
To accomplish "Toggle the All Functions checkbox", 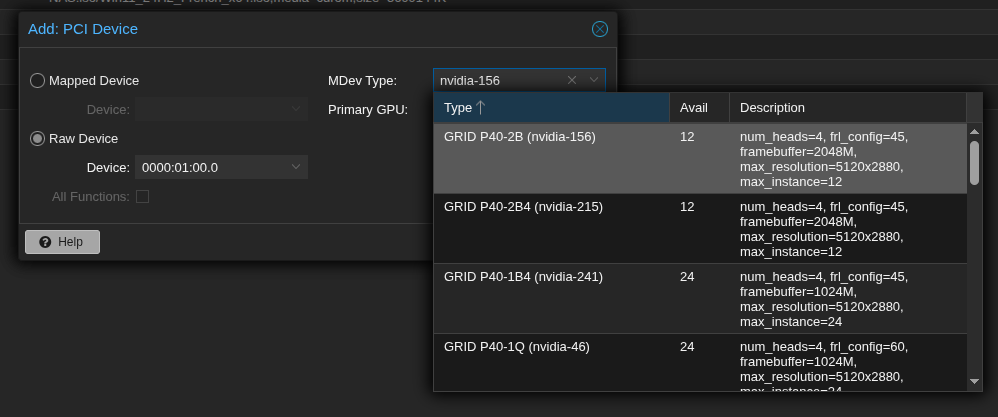I will pyautogui.click(x=143, y=197).
